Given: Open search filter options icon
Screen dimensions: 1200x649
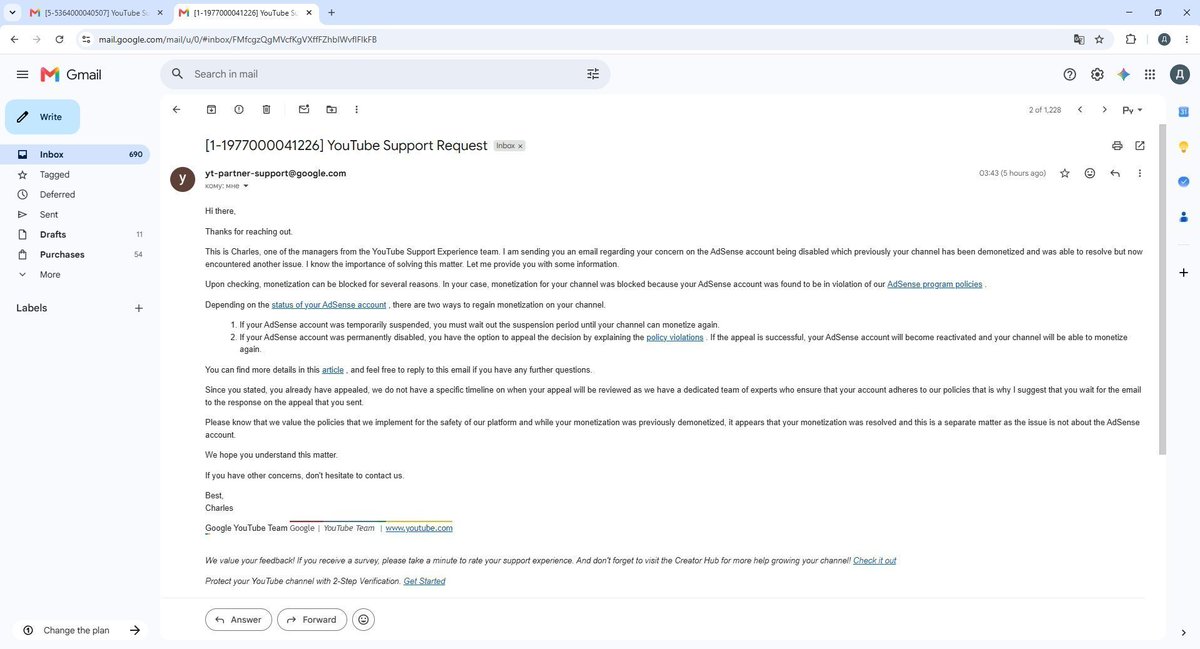Looking at the screenshot, I should coord(593,74).
